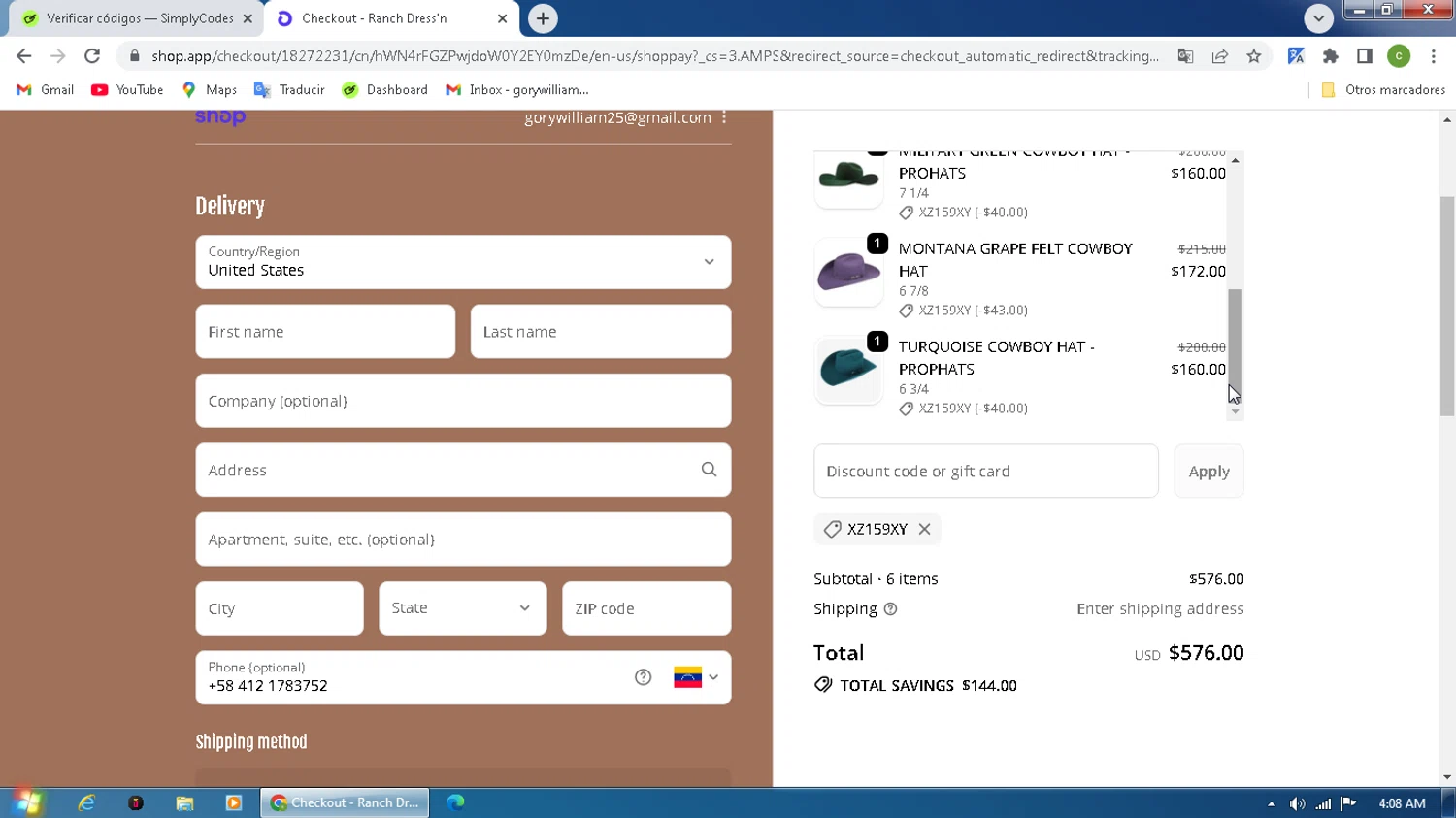
Task: Click the page vertical scrollbar thumb
Action: coord(1447,306)
